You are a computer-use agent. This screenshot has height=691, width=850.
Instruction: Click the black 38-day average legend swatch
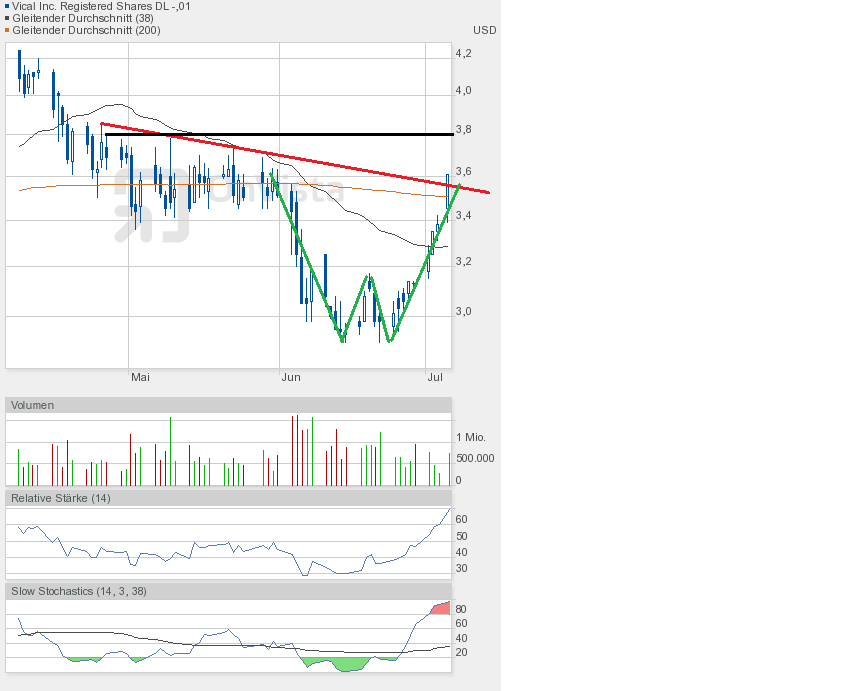[7, 18]
